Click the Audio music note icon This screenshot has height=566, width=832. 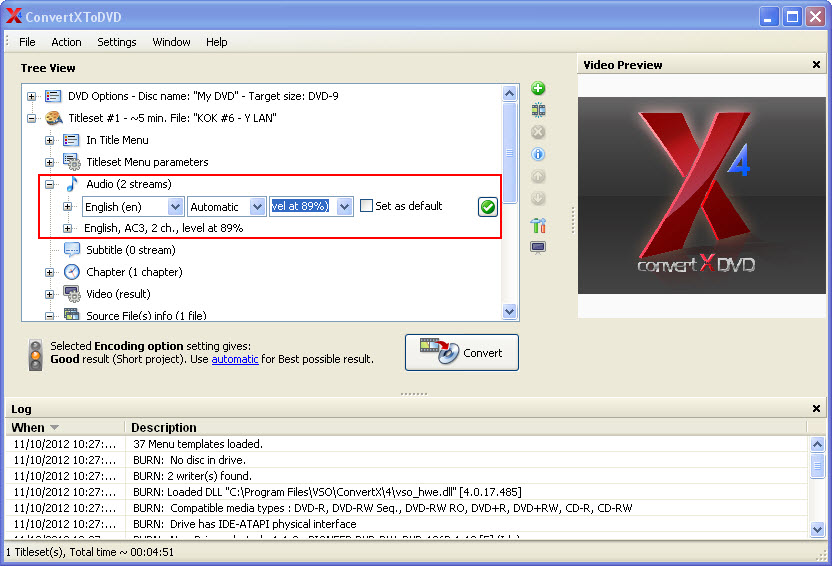coord(72,184)
